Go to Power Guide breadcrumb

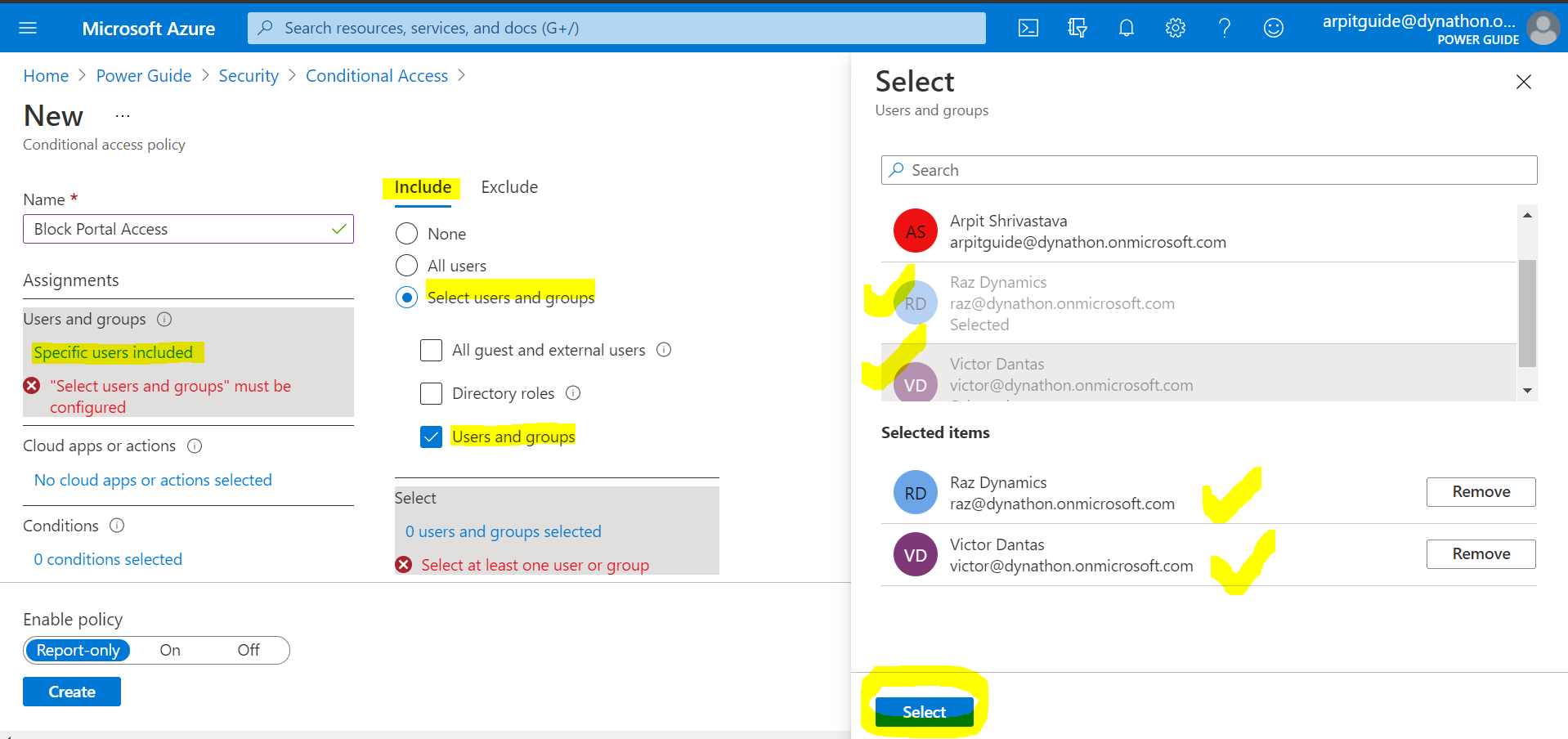click(144, 76)
